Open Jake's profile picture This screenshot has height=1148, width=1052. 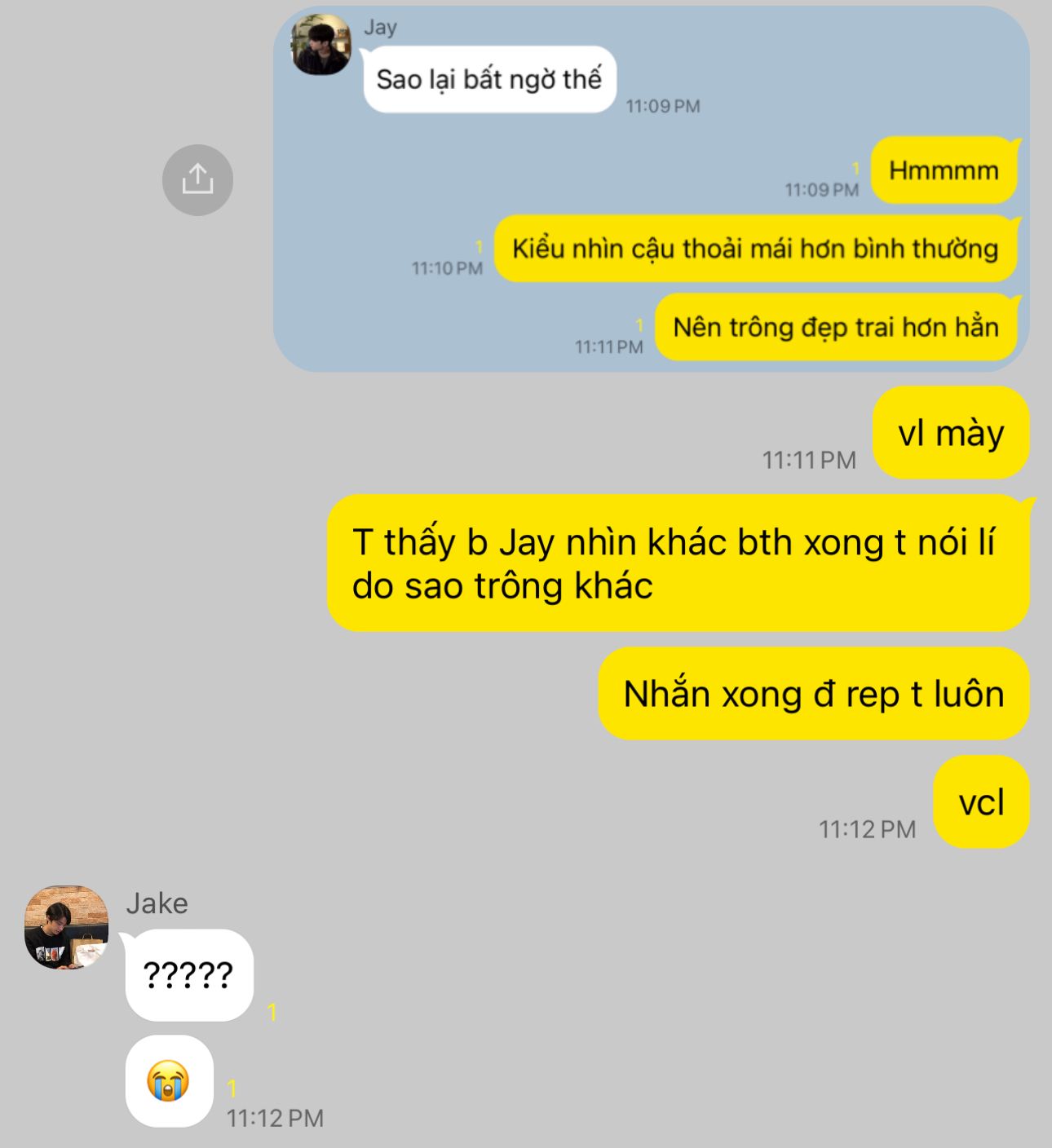pyautogui.click(x=67, y=927)
